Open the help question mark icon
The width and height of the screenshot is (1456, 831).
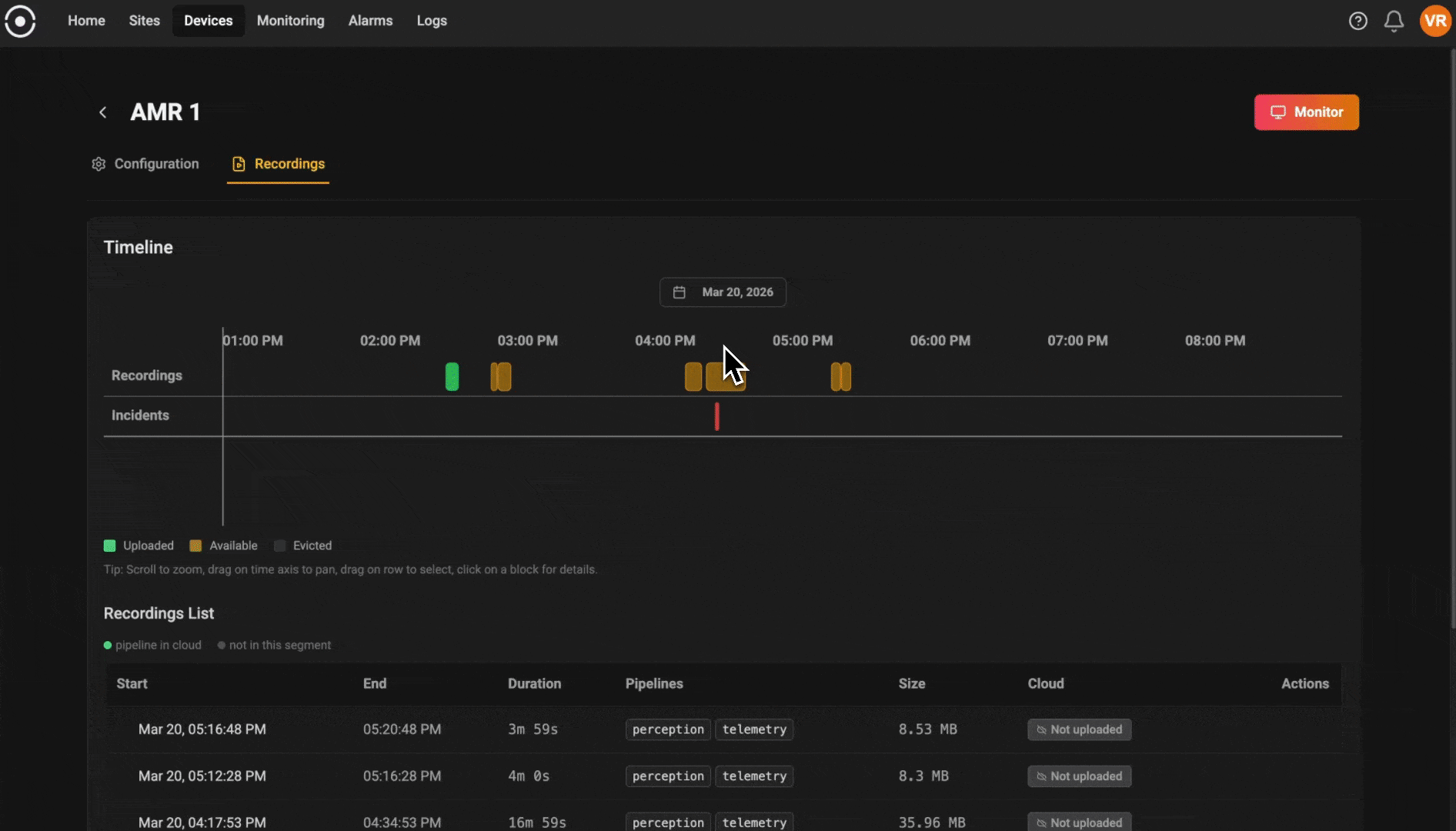[1358, 21]
